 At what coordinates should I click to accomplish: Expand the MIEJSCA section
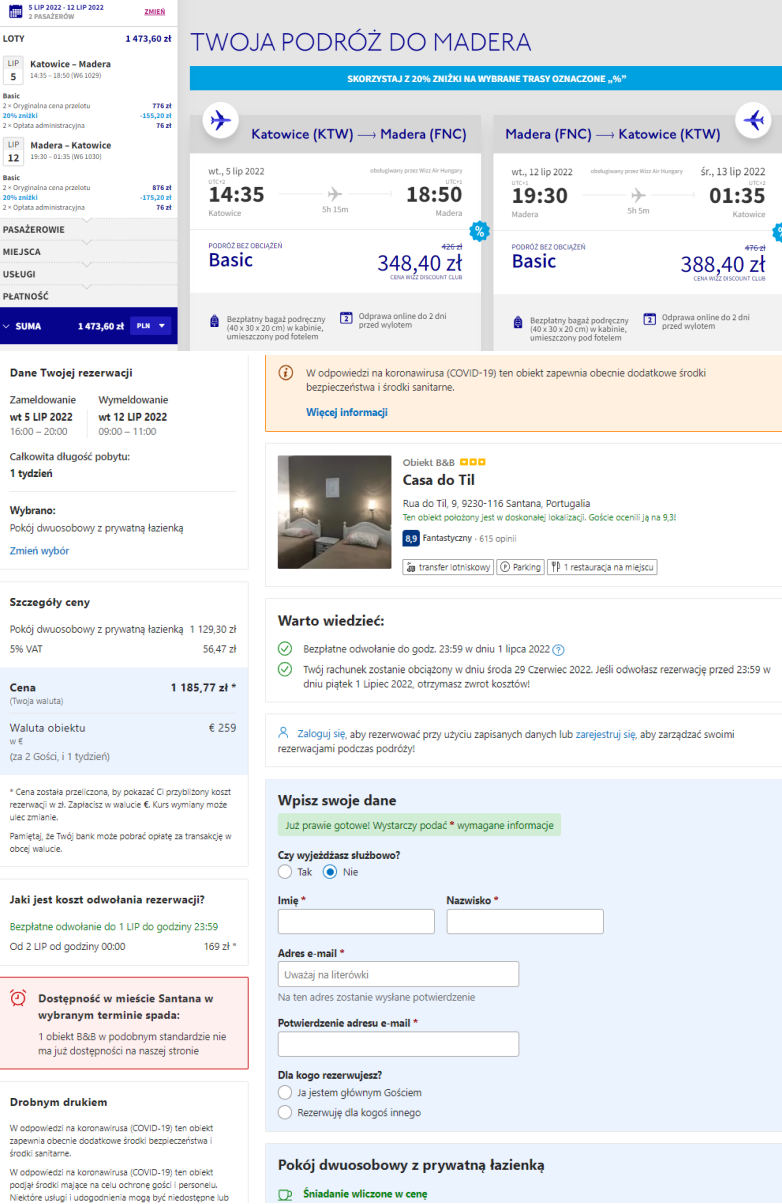click(89, 252)
